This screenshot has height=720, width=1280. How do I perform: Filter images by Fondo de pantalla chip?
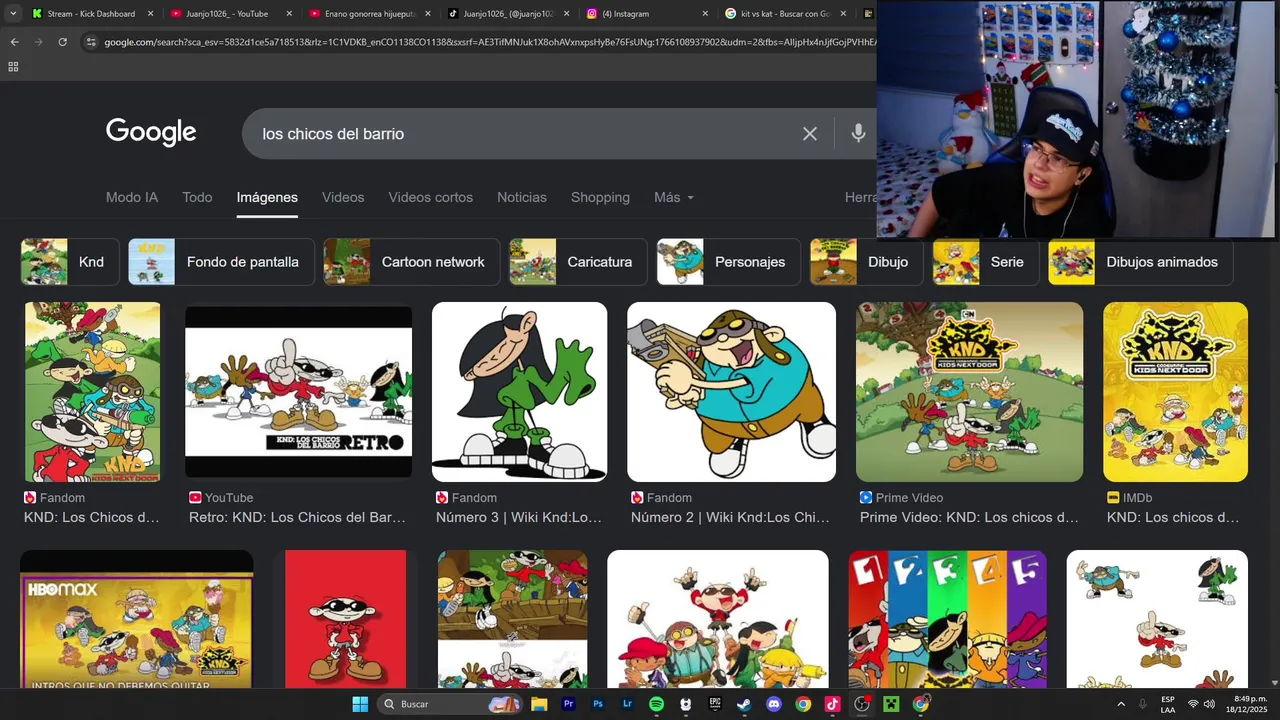[221, 262]
